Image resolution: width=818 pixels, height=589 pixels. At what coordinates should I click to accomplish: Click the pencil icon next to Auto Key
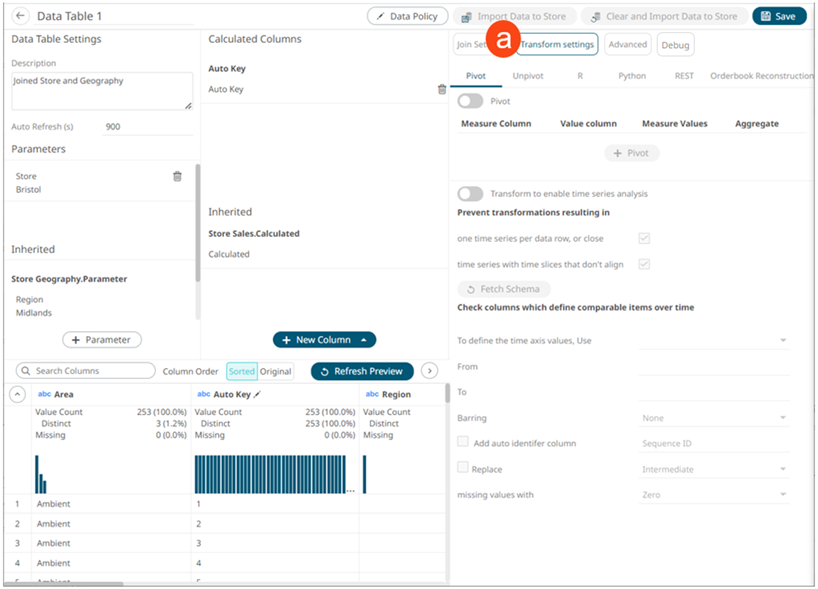(x=257, y=395)
